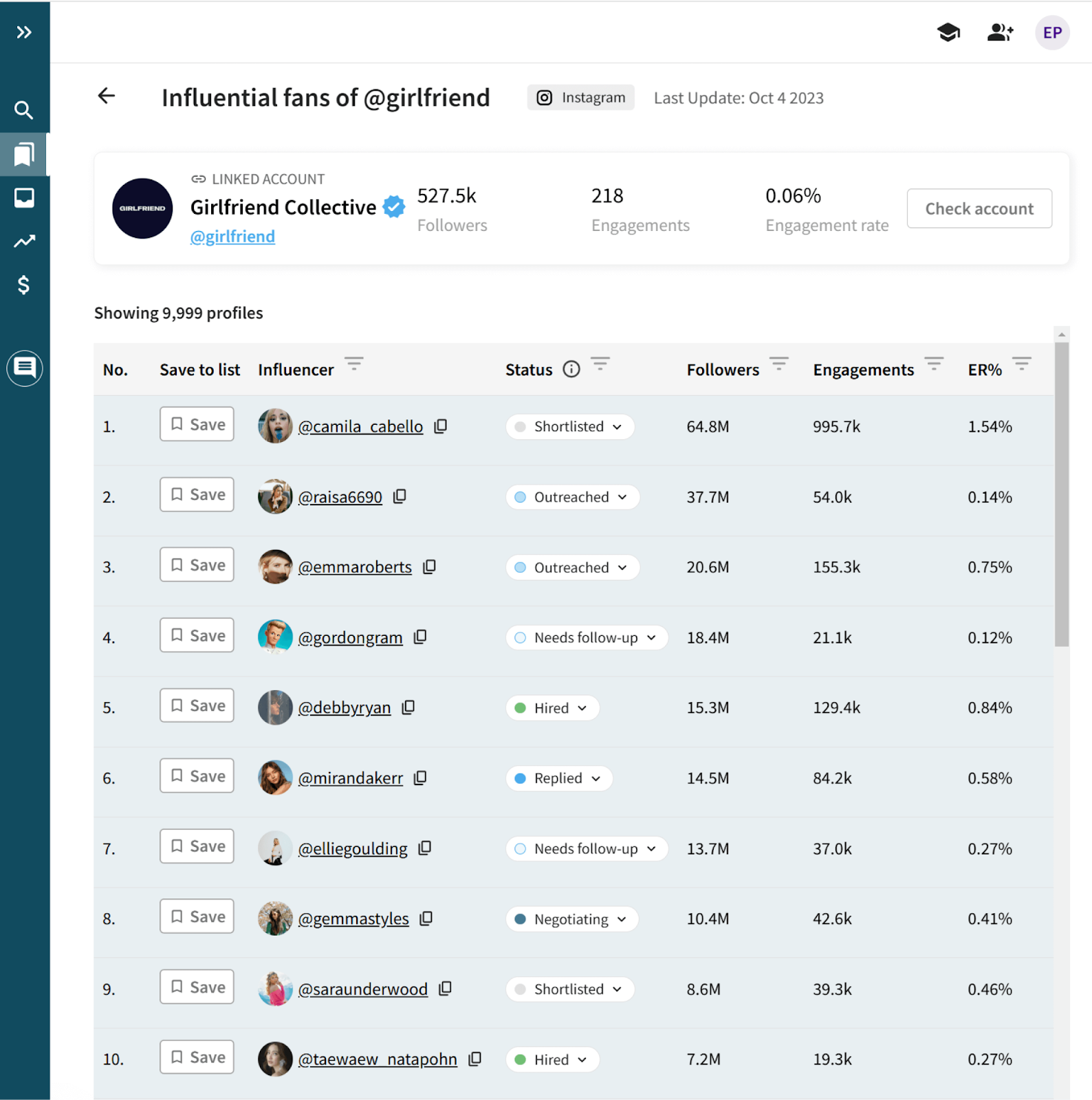The height and width of the screenshot is (1100, 1092).
Task: Open Outreached status dropdown for @emmaroberts
Action: (x=572, y=567)
